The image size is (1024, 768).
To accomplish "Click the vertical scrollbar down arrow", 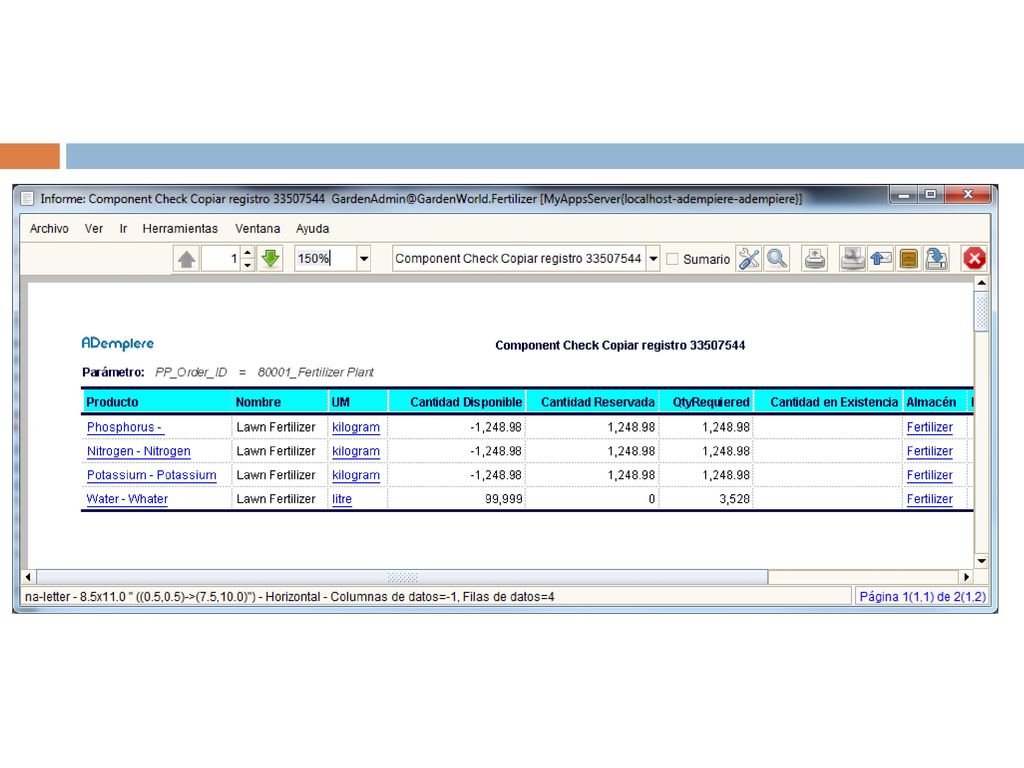I will (x=981, y=561).
